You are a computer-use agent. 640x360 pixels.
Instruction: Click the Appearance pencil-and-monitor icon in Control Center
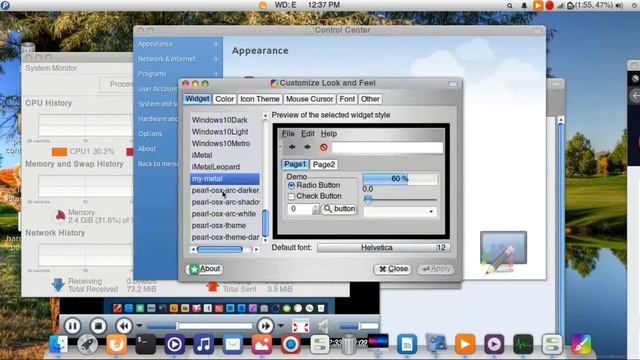pos(503,253)
